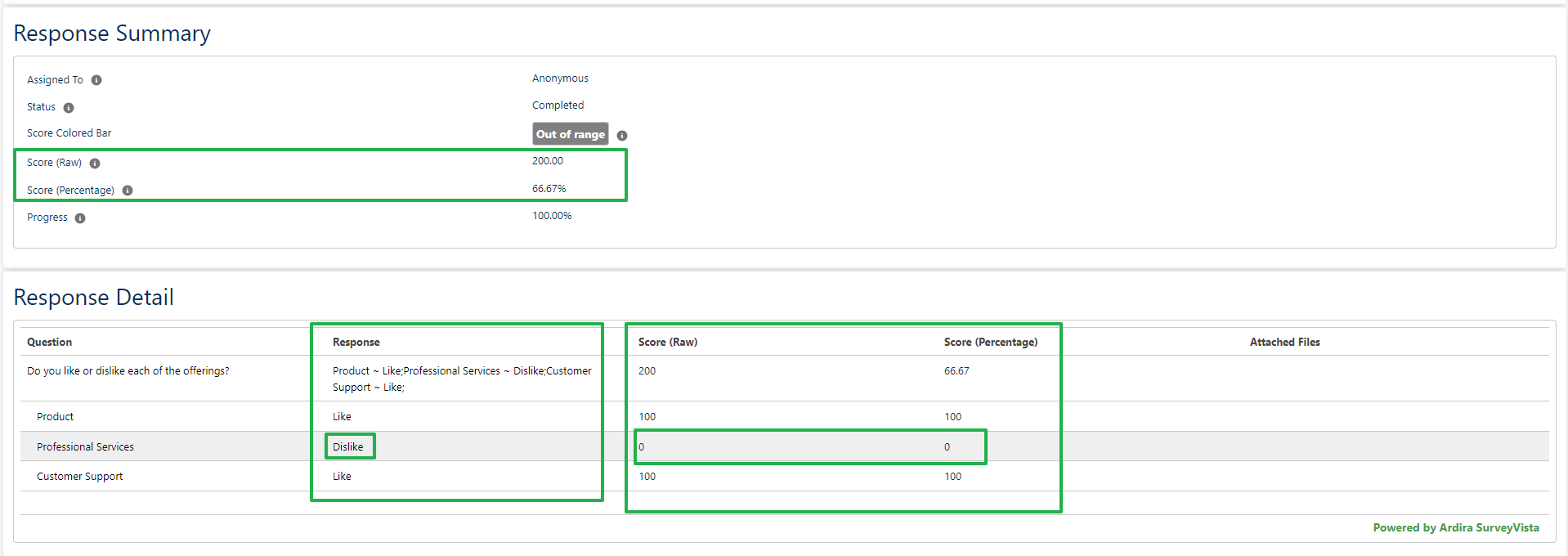
Task: Click the Dislike response for Professional Services
Action: click(x=347, y=446)
